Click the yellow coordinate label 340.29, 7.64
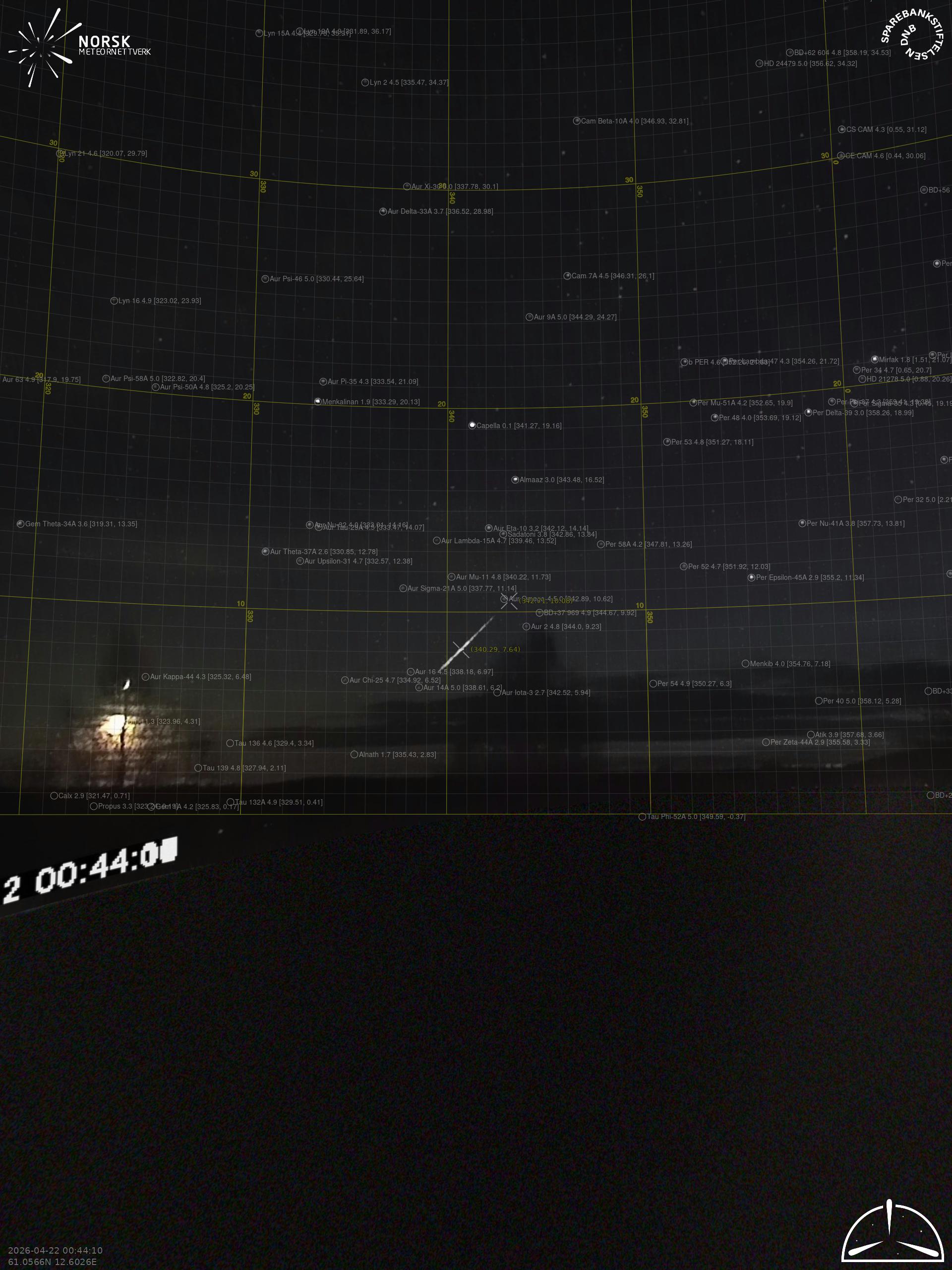This screenshot has height=1270, width=952. (x=495, y=649)
